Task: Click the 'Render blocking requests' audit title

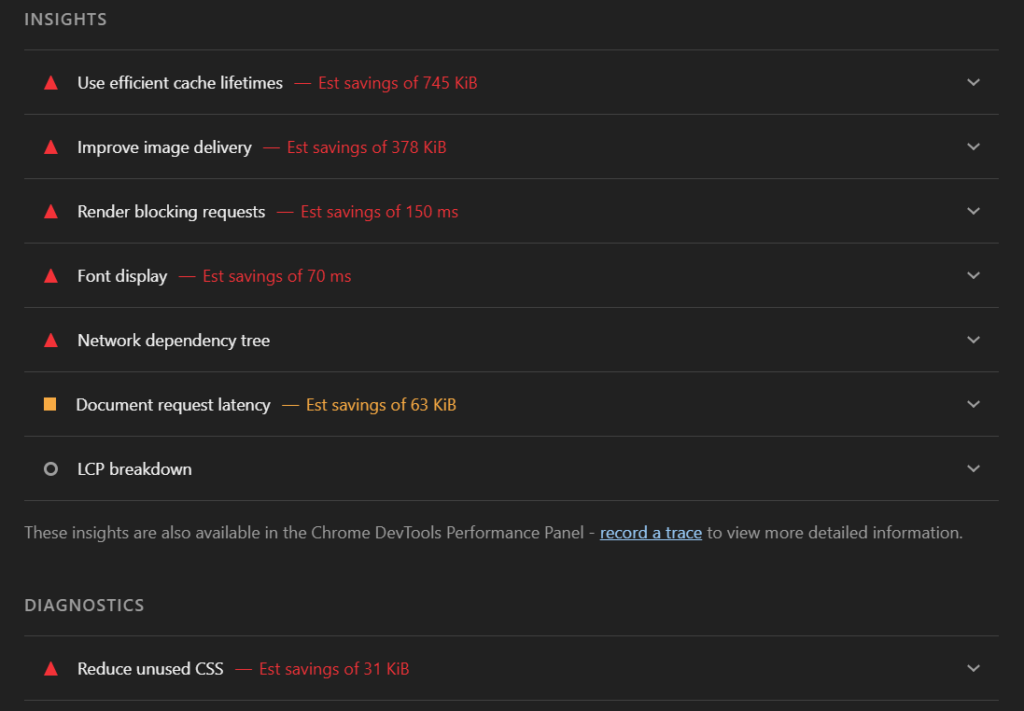Action: (x=171, y=212)
